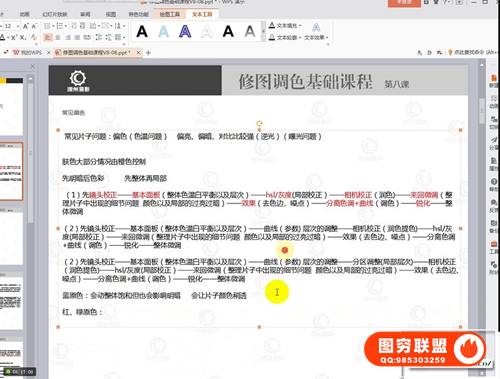Choose the solid black WordArt A style

click(142, 32)
